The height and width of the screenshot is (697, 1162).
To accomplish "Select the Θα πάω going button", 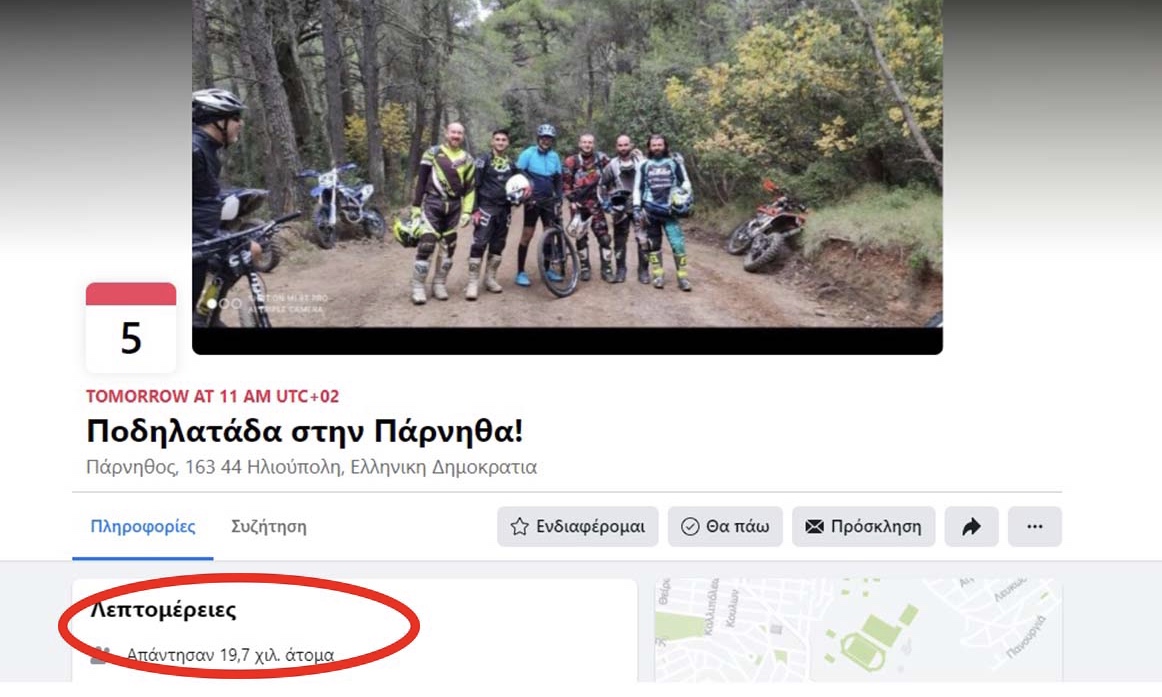I will point(725,527).
